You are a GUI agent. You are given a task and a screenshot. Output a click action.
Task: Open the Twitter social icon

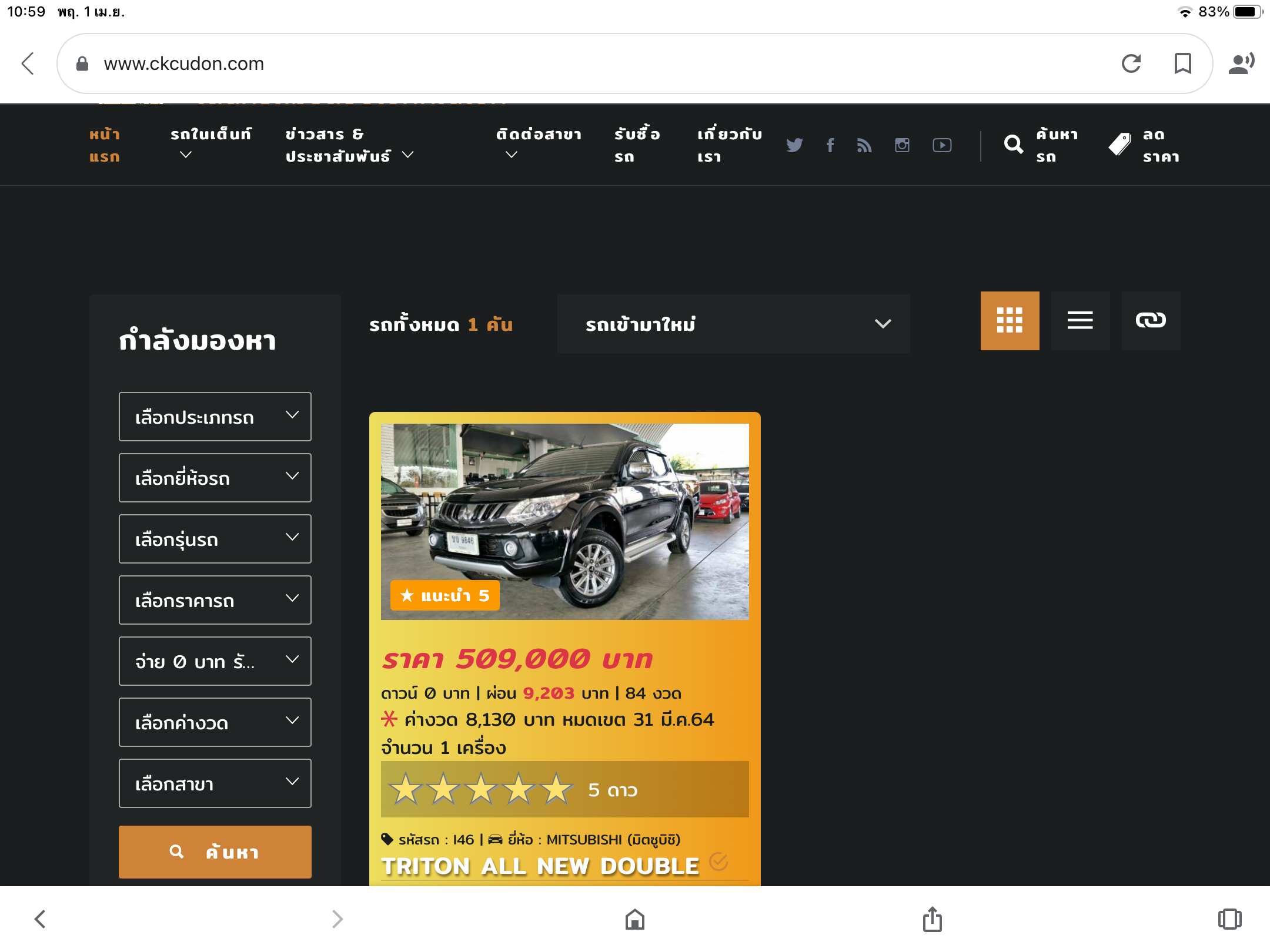pyautogui.click(x=794, y=145)
